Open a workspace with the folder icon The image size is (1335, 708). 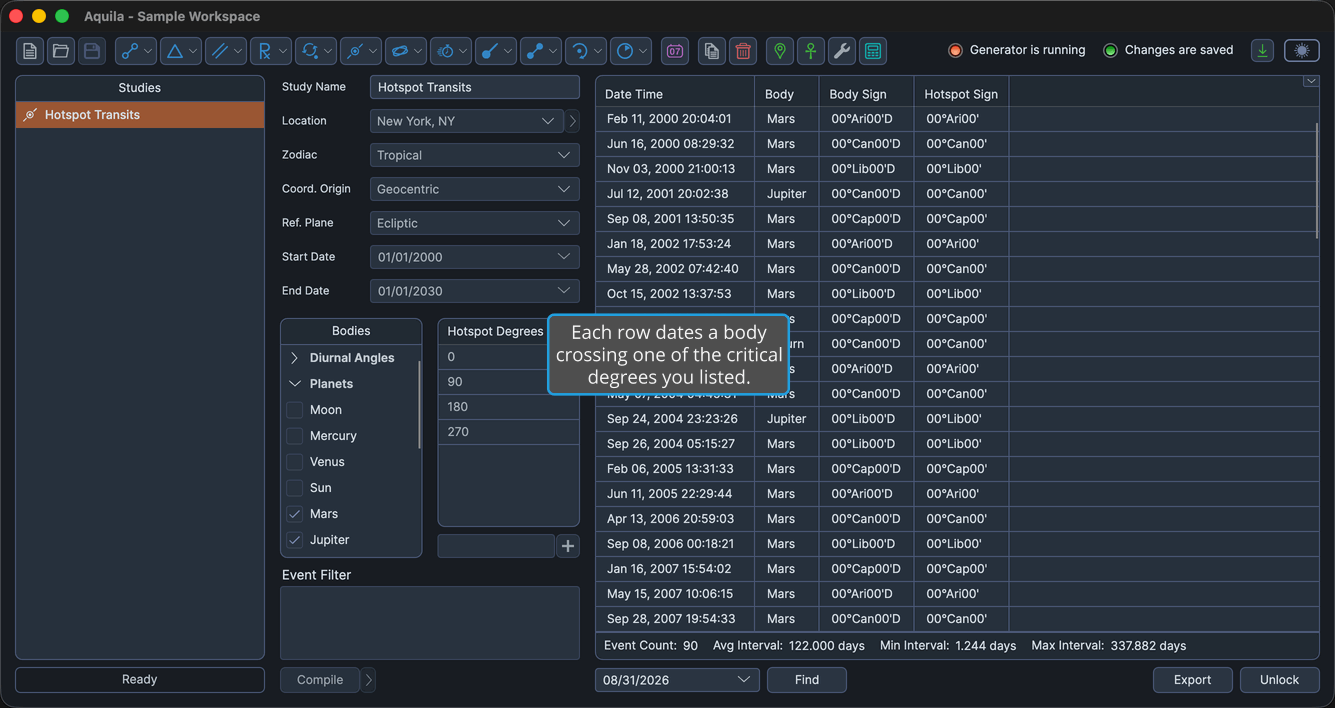[x=61, y=51]
